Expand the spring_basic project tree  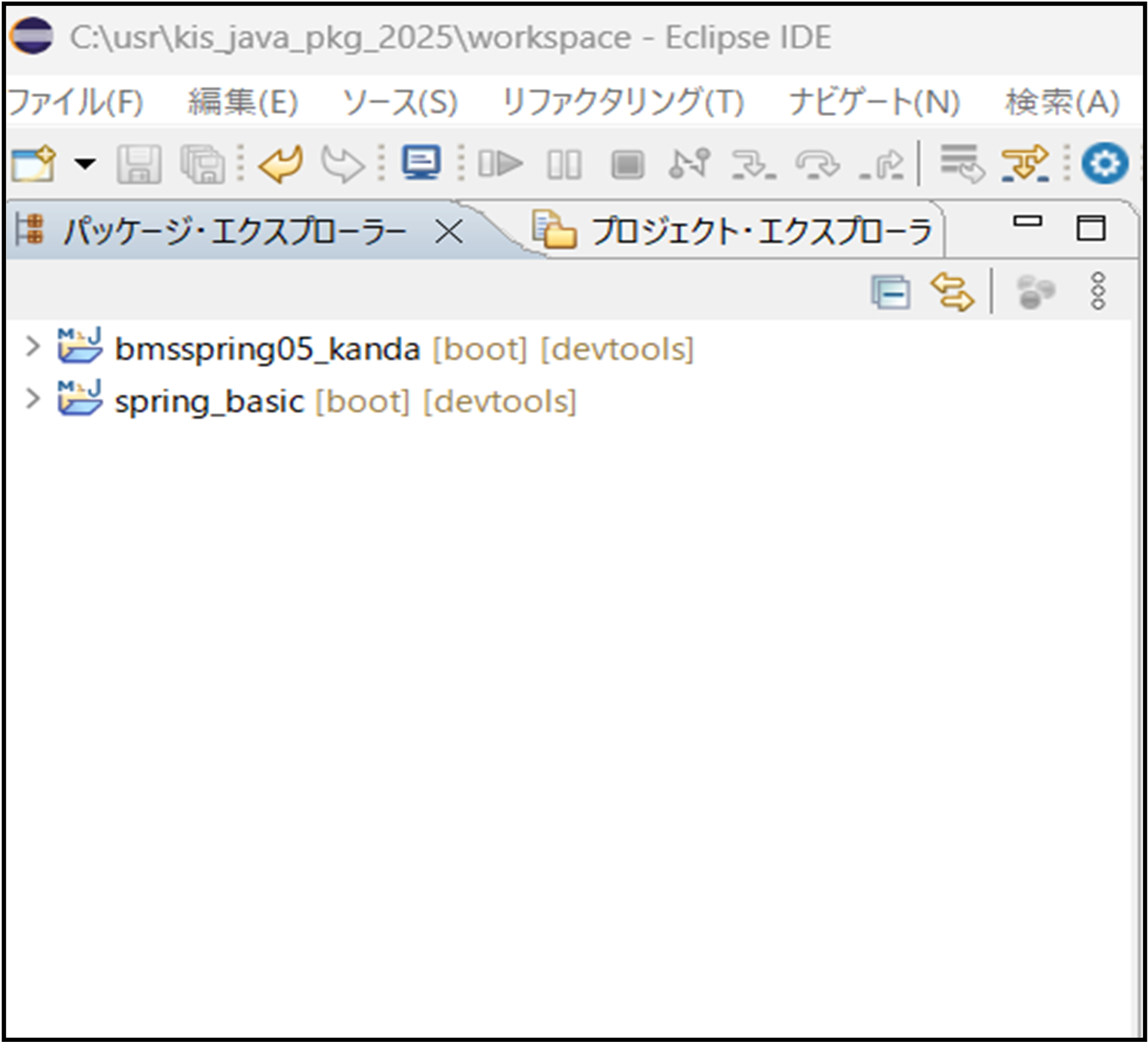click(32, 399)
